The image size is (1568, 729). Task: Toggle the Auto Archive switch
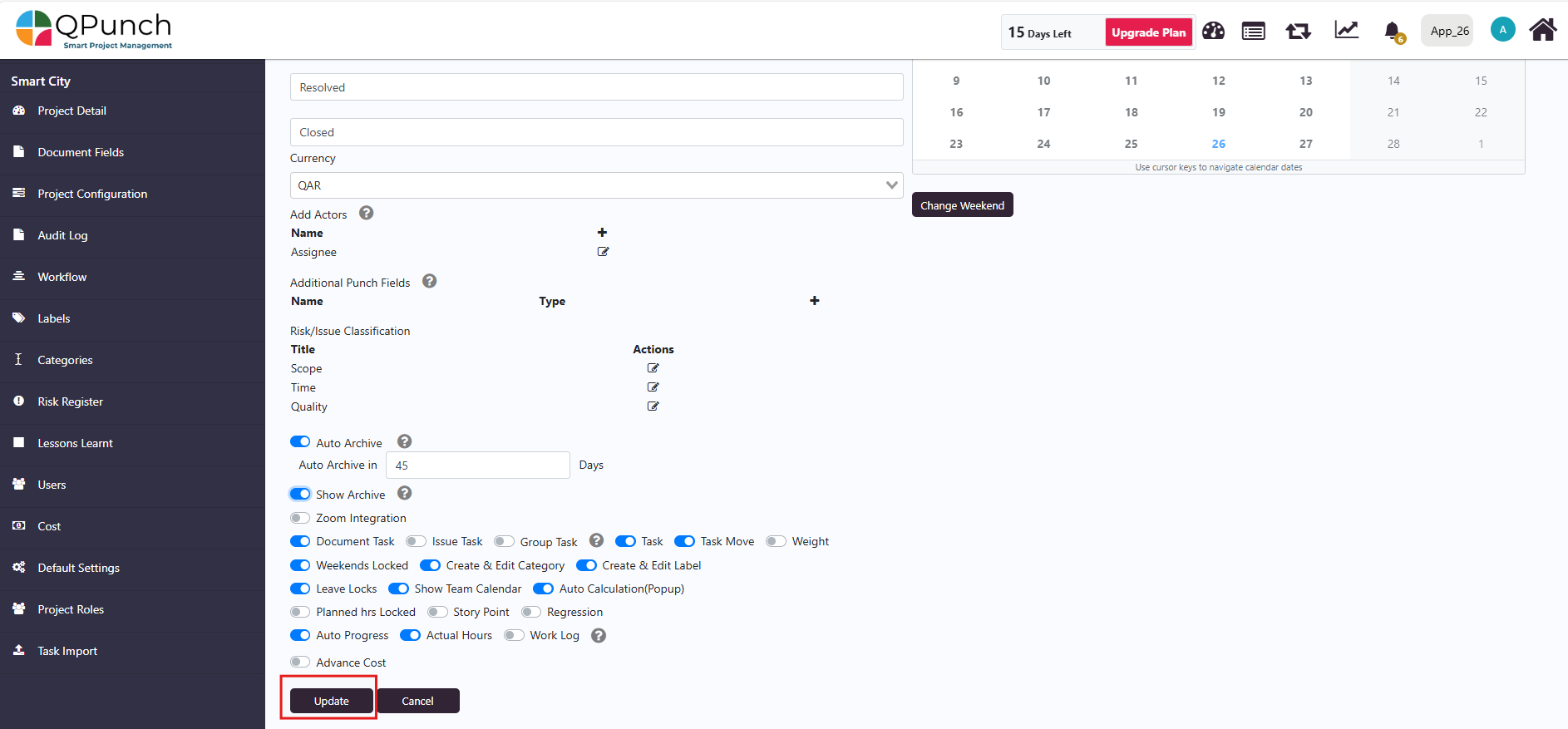300,442
